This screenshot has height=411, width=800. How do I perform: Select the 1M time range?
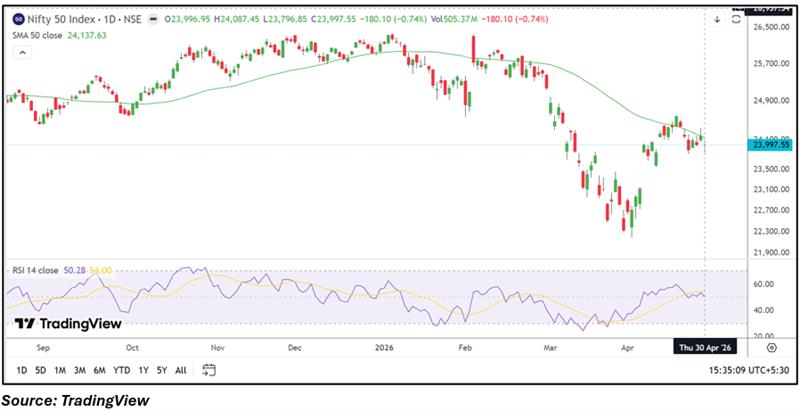(x=60, y=370)
